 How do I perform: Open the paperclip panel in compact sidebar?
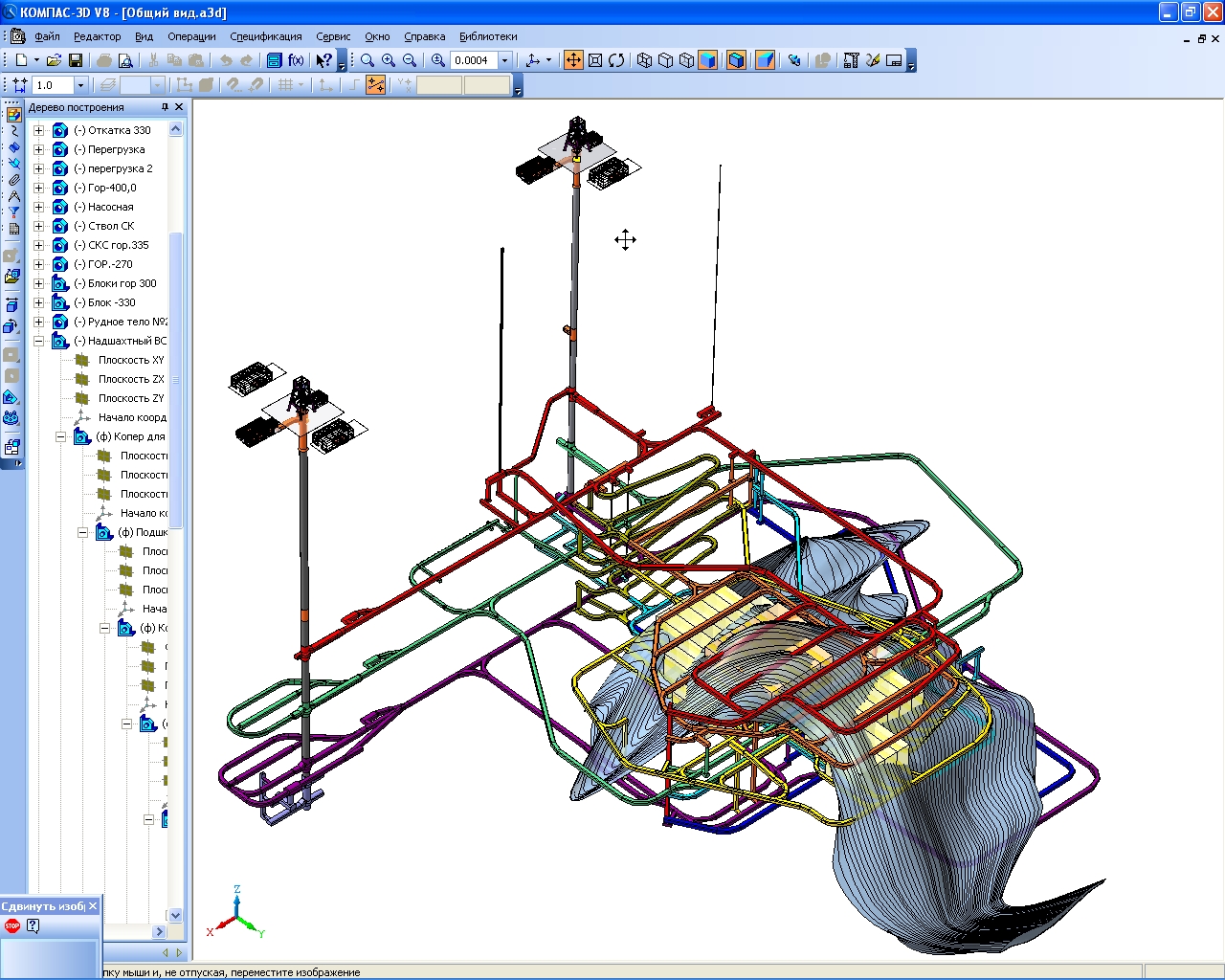(x=13, y=180)
